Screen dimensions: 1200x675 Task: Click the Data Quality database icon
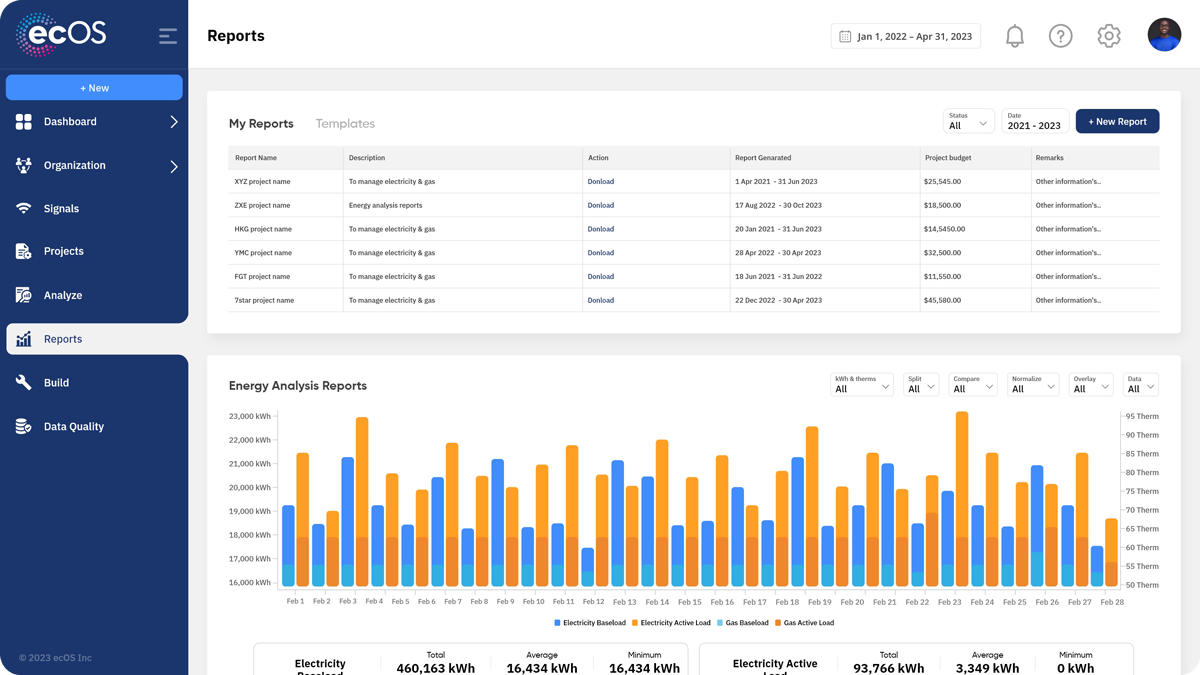(x=24, y=426)
